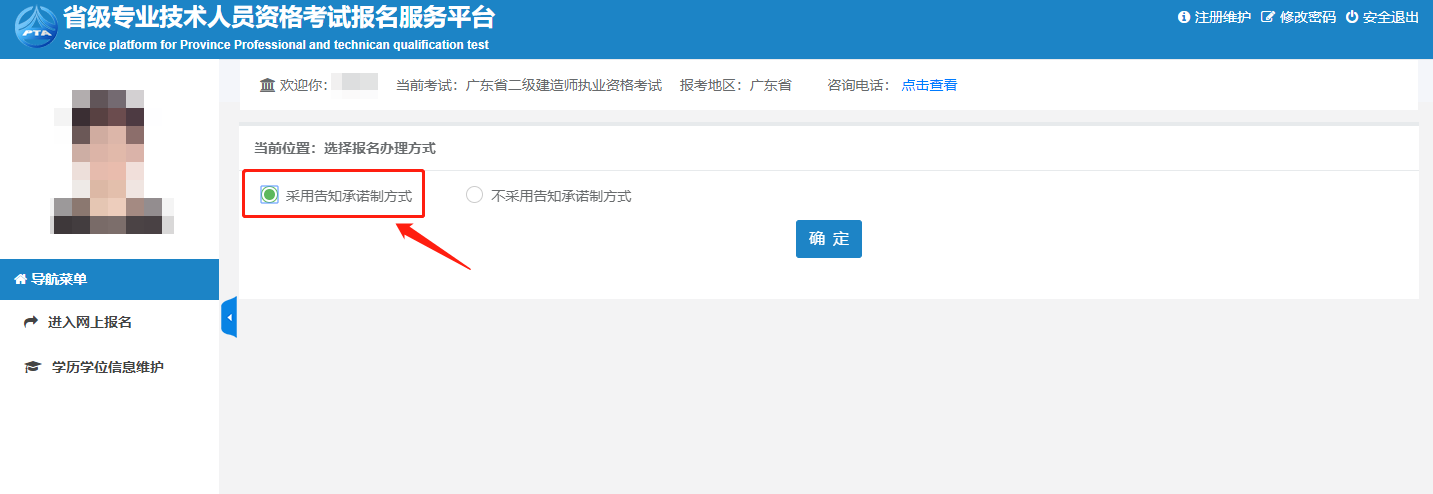Click the 安全退出 logout text
Viewport: 1433px width, 494px height.
(x=1391, y=17)
